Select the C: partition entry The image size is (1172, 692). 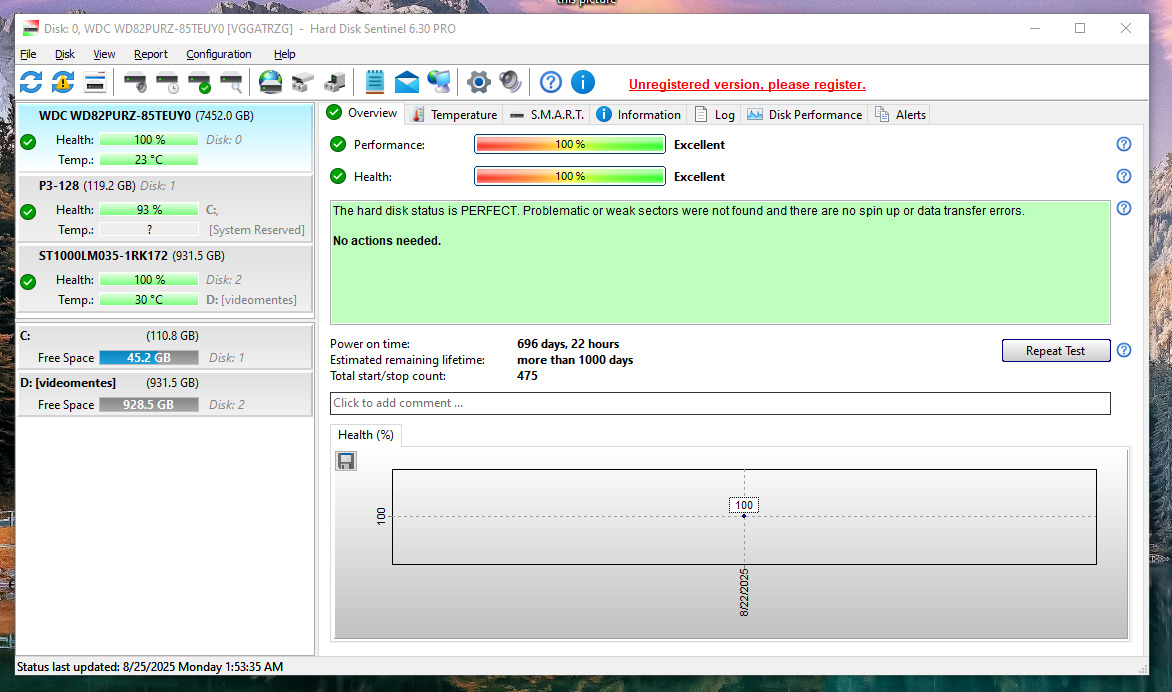pyautogui.click(x=164, y=347)
